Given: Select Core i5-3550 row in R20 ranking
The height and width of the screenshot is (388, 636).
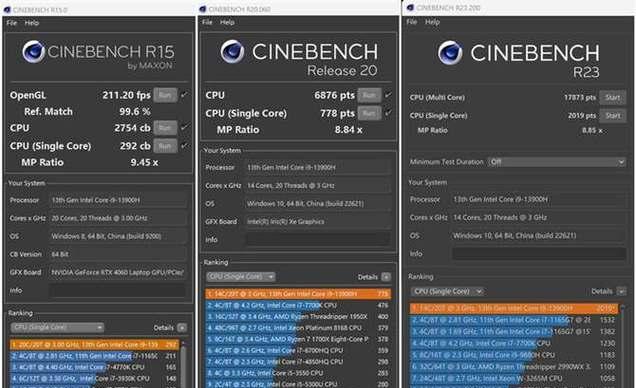Looking at the screenshot, I should [298, 373].
